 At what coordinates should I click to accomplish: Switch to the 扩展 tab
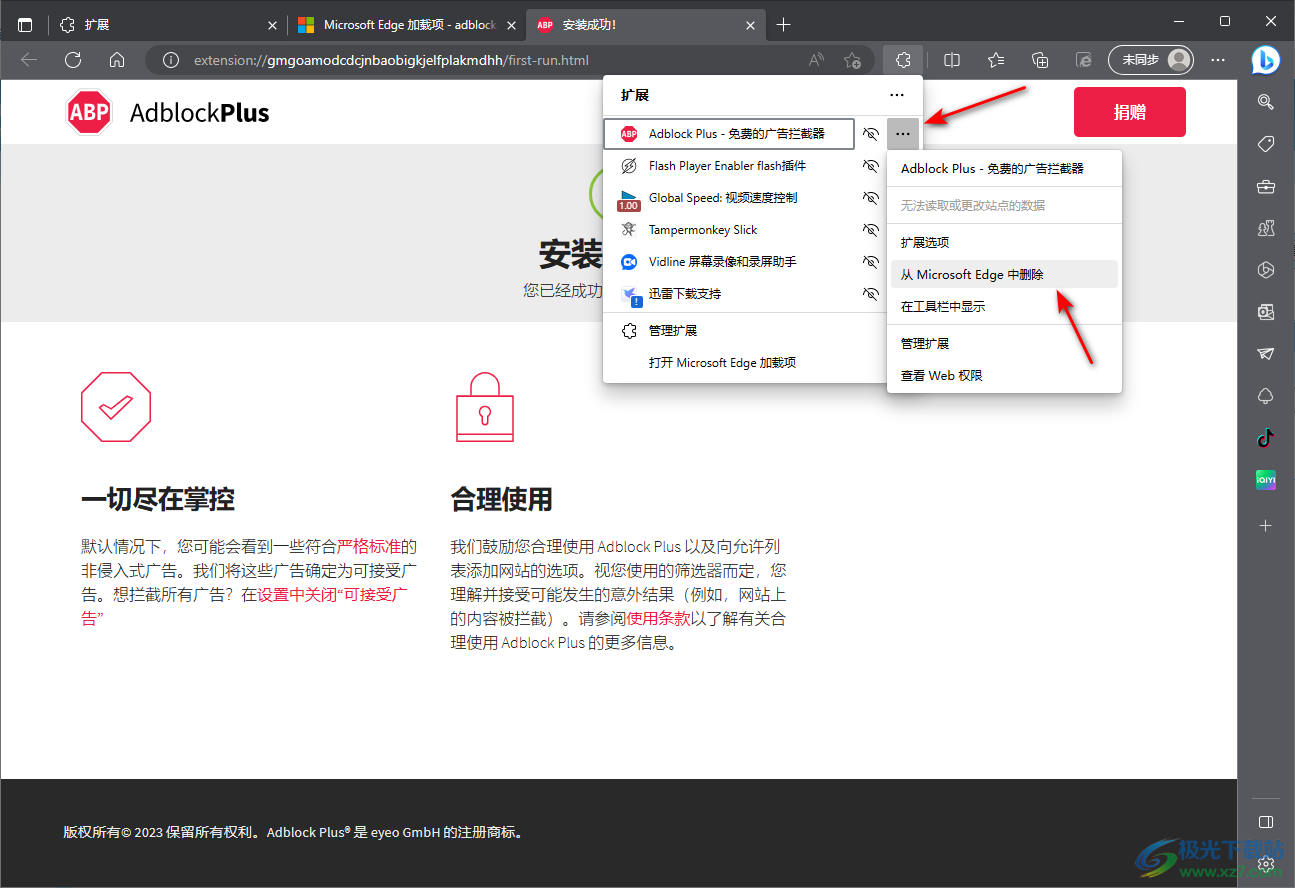167,25
